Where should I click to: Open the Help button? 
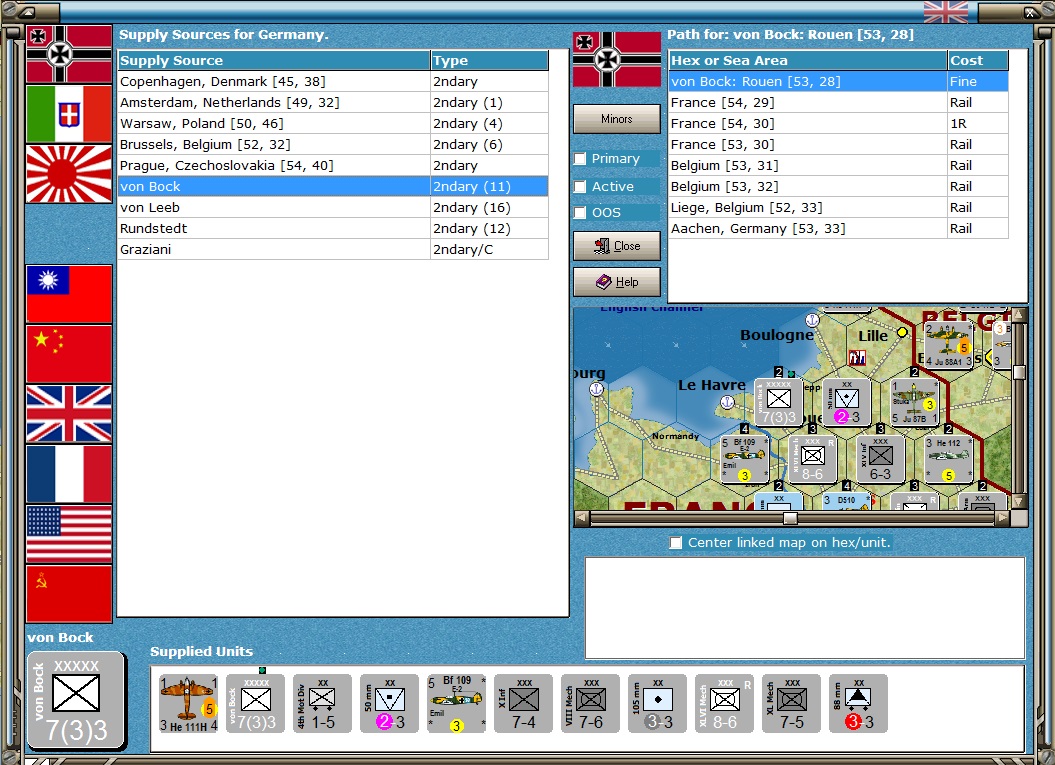617,282
